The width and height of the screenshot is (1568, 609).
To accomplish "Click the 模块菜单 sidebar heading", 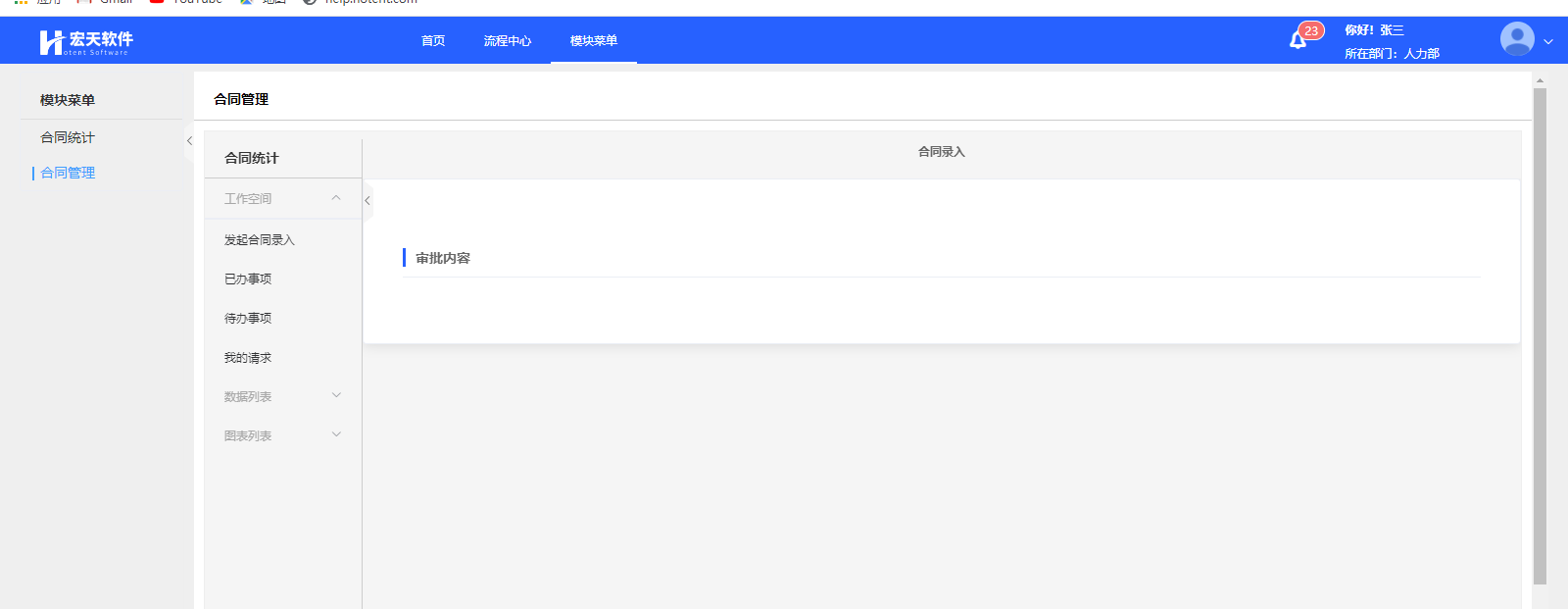I will 68,100.
